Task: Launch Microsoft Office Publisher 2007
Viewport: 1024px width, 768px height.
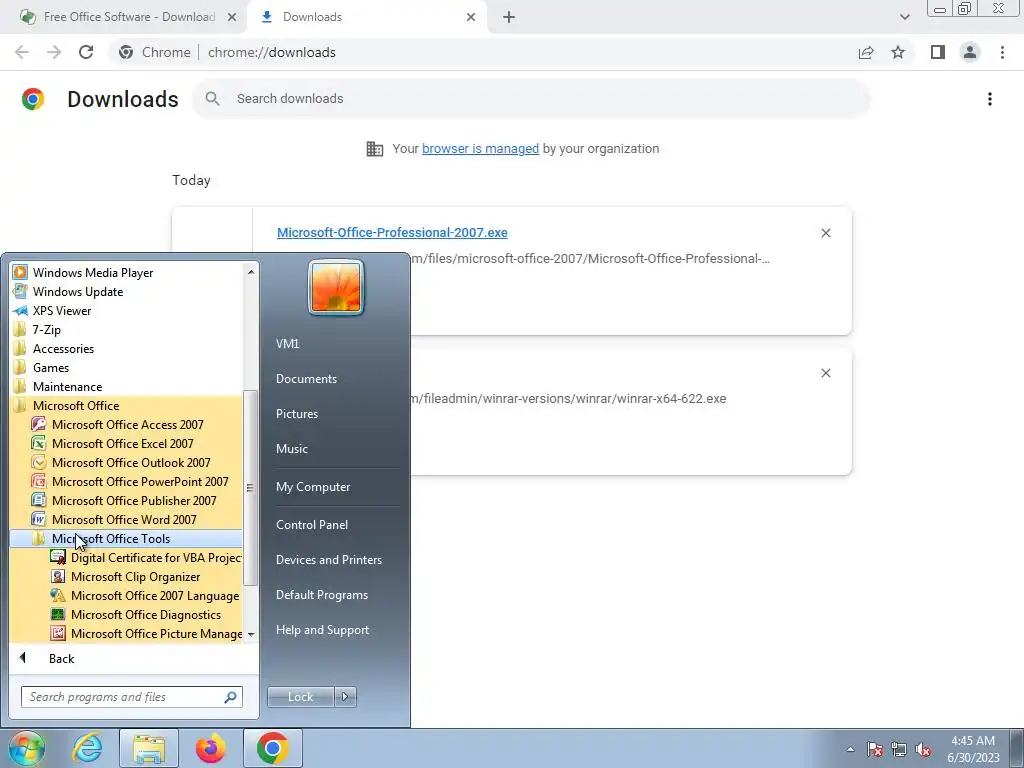Action: pos(127,500)
